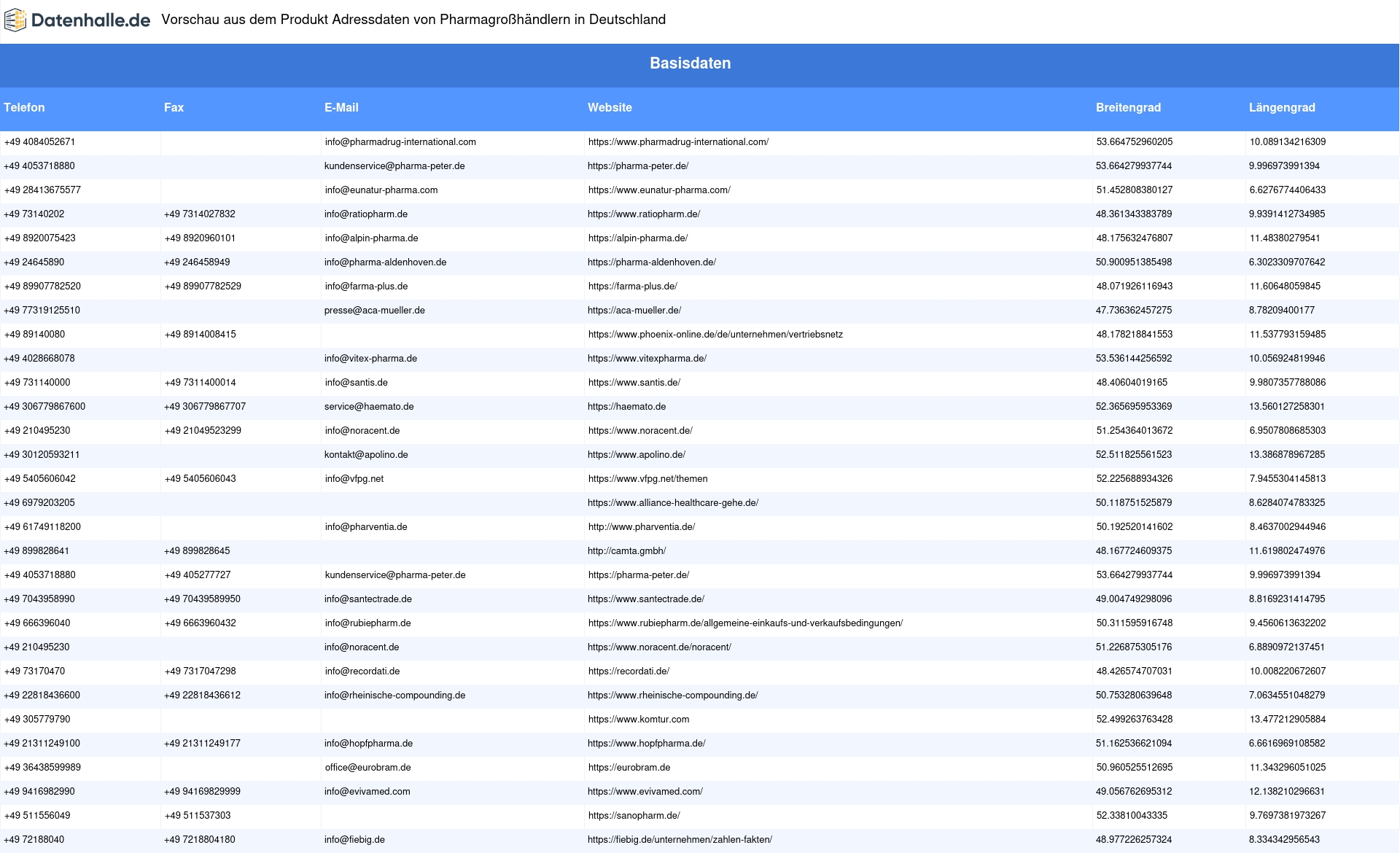Select email info@evivamed.com
This screenshot has width=1400, height=853.
tap(367, 792)
